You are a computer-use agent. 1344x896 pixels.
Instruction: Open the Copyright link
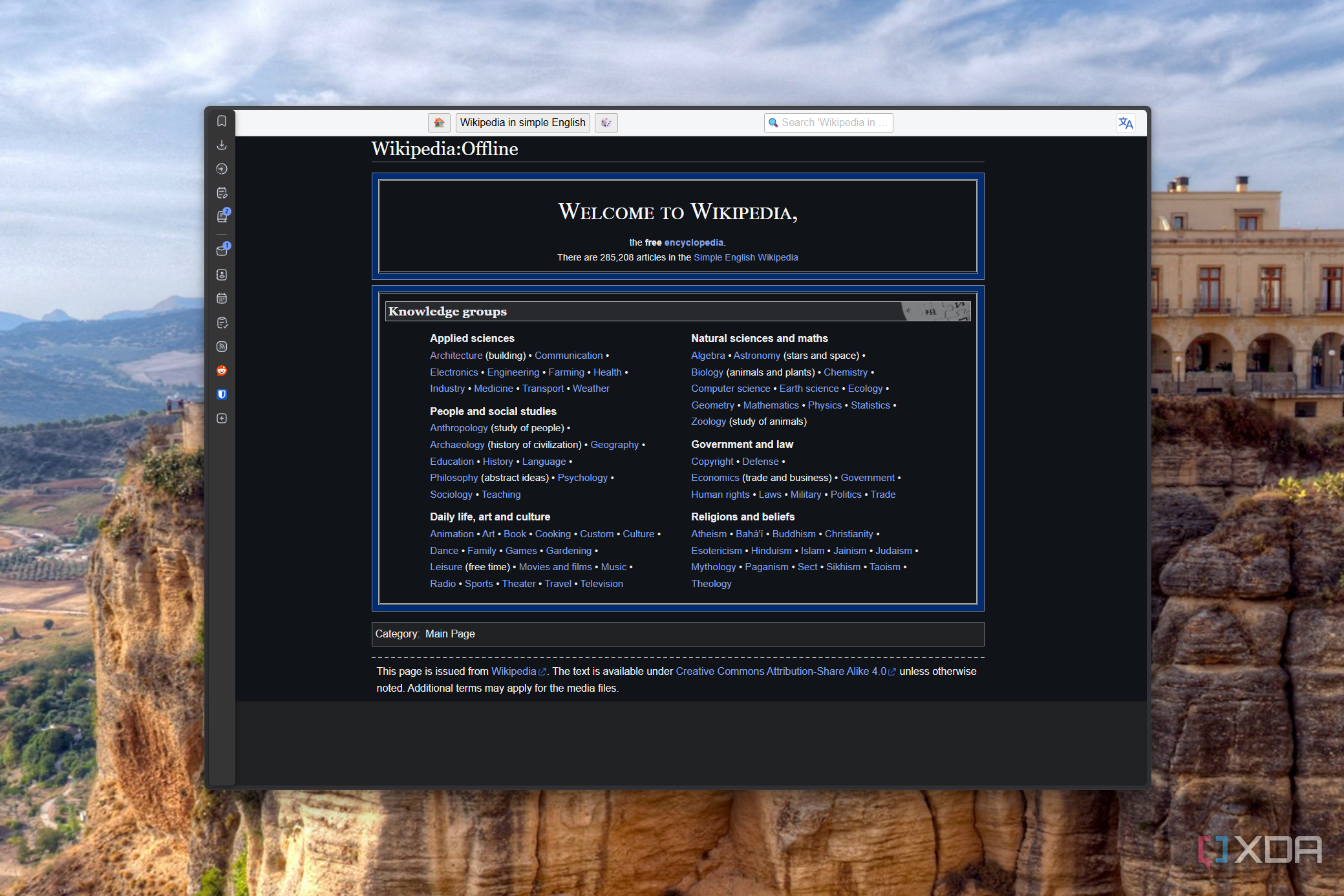point(712,462)
